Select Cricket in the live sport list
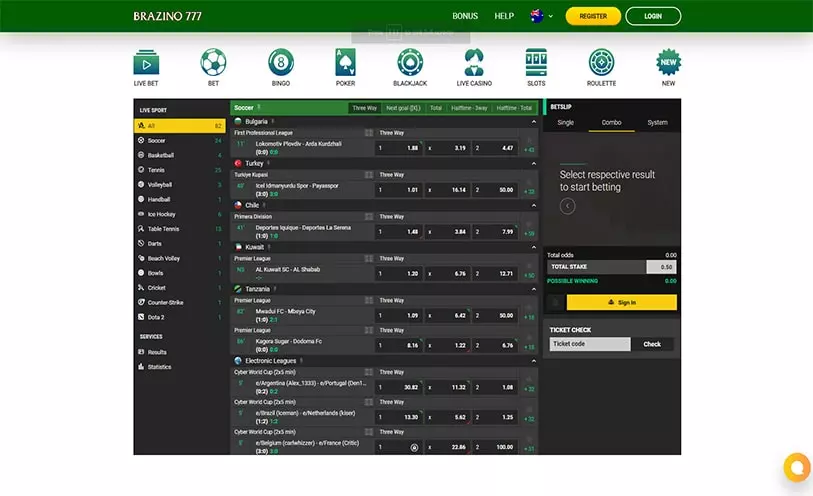Image resolution: width=813 pixels, height=496 pixels. pyautogui.click(x=179, y=288)
